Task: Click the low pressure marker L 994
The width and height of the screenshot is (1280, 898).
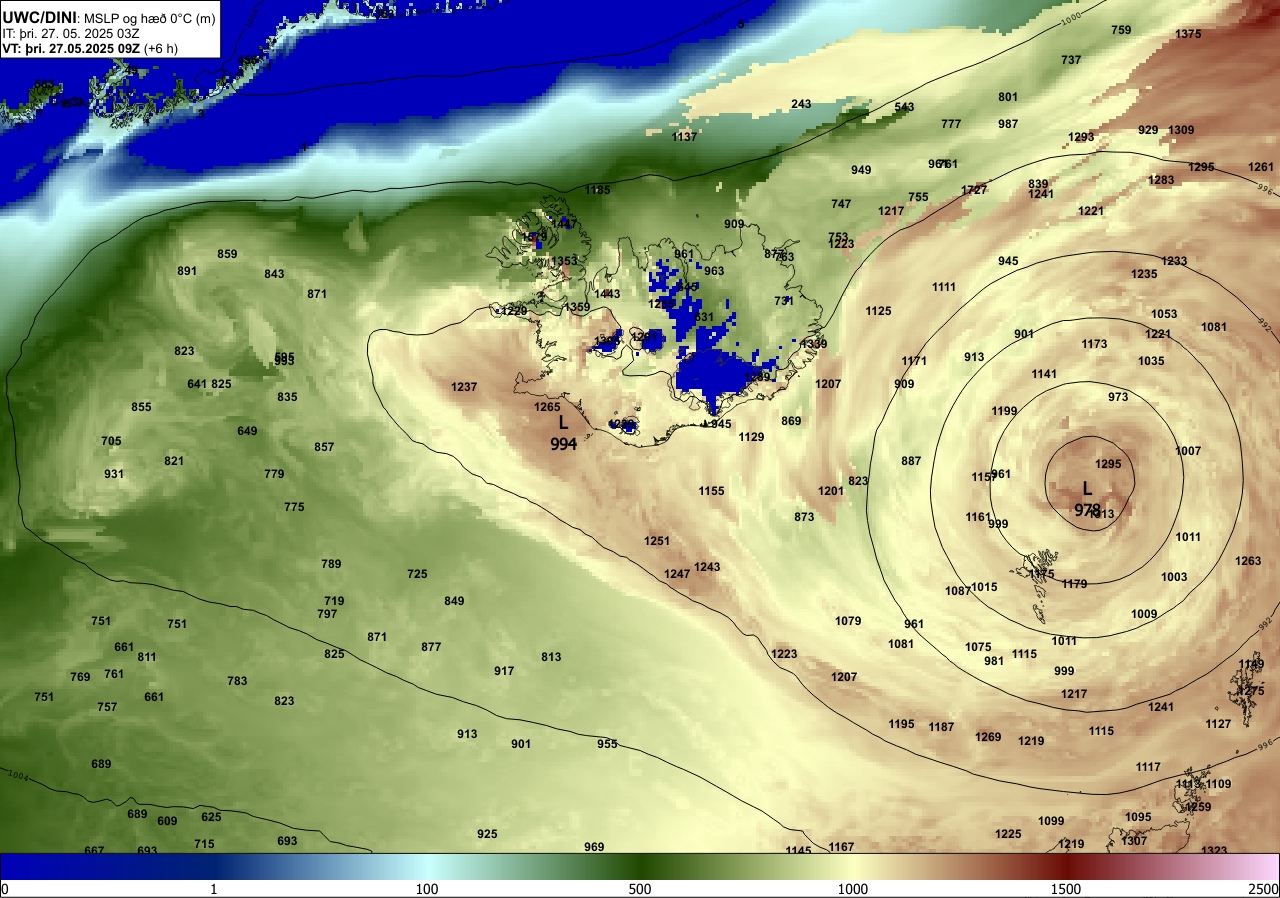Action: point(563,433)
